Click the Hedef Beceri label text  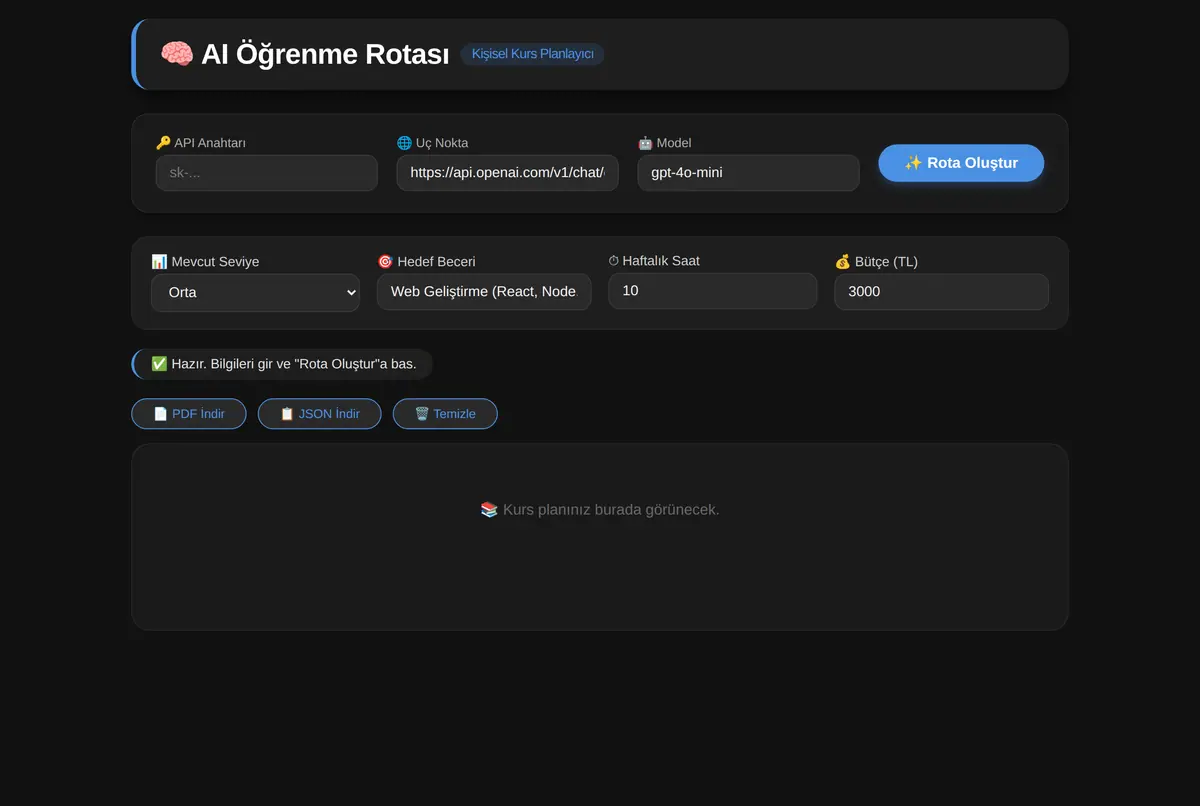[x=436, y=262]
